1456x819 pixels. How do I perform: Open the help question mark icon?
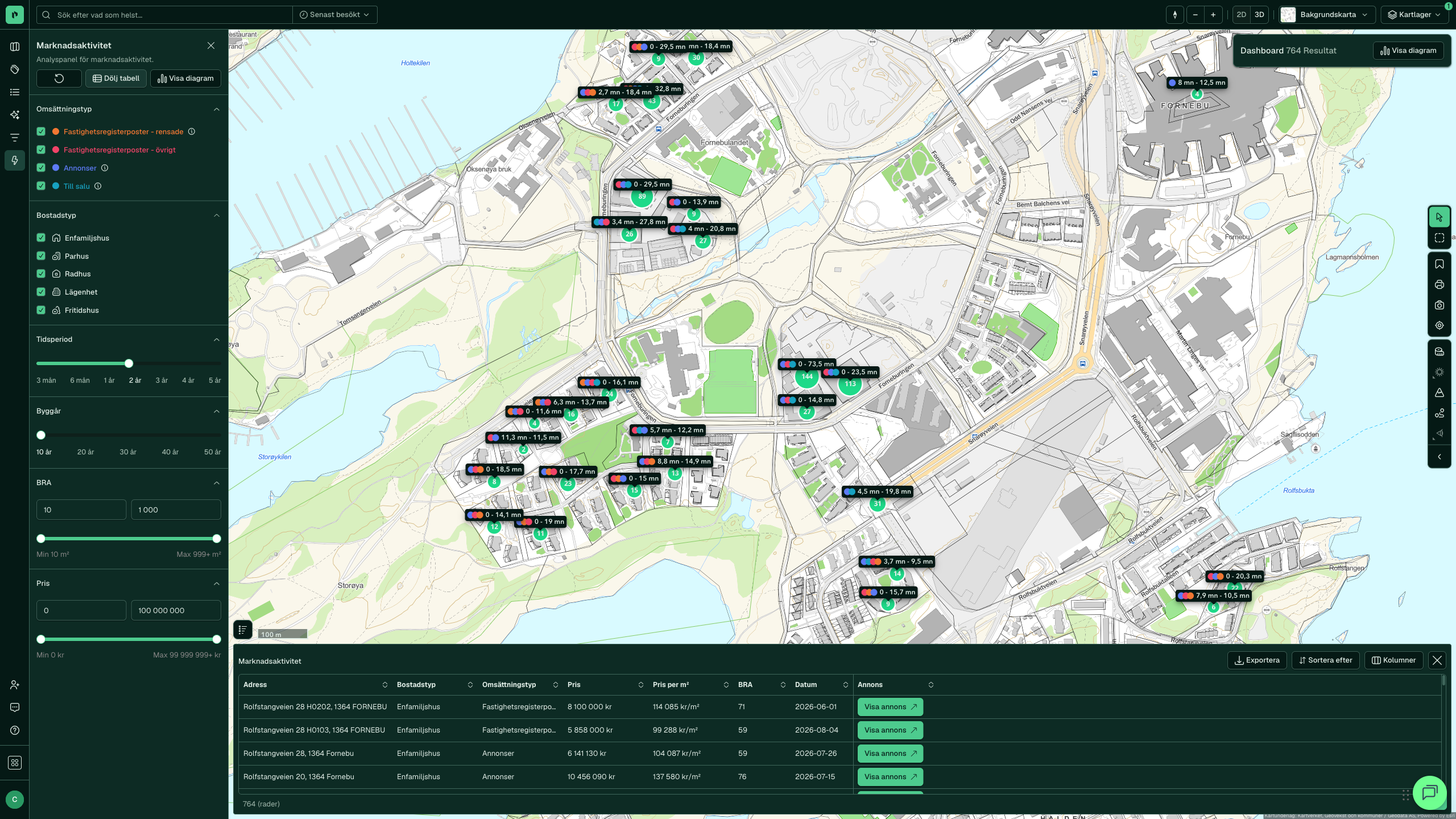(15, 730)
